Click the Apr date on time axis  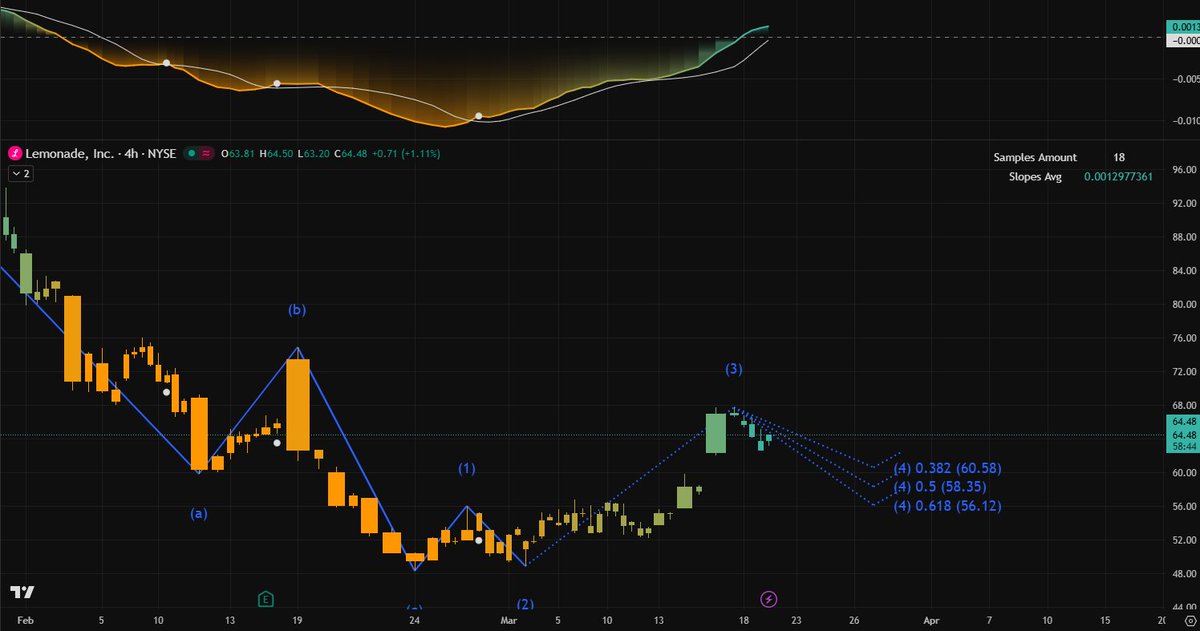click(x=930, y=621)
